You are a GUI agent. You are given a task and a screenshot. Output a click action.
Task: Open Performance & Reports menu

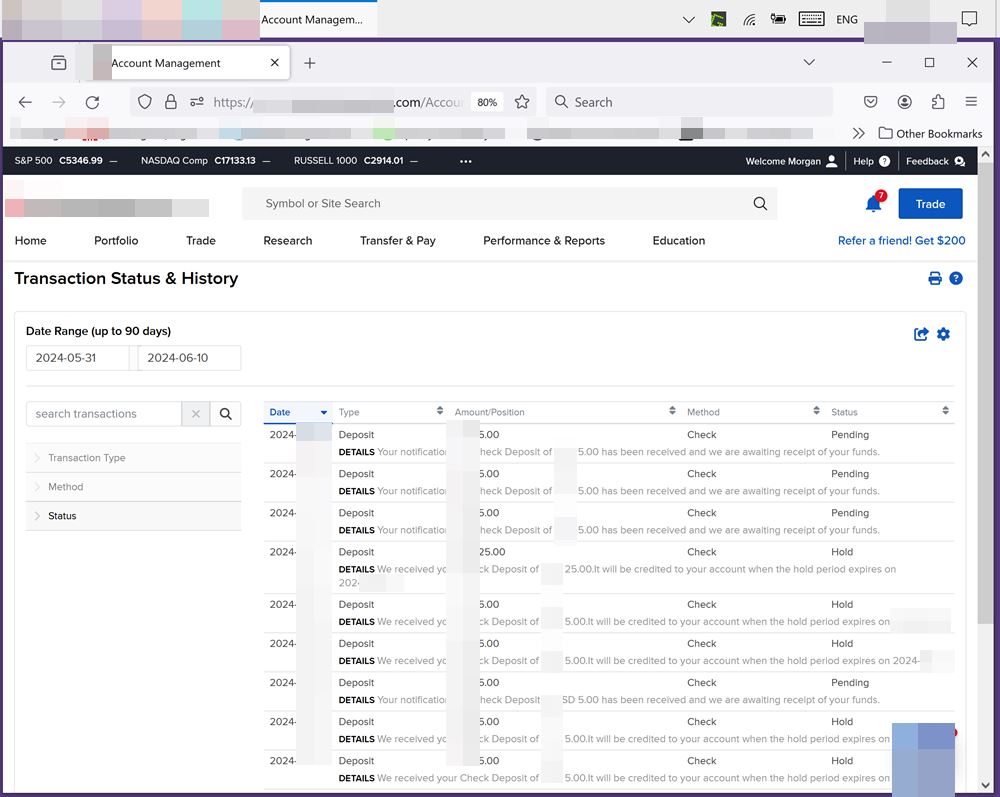pos(544,240)
